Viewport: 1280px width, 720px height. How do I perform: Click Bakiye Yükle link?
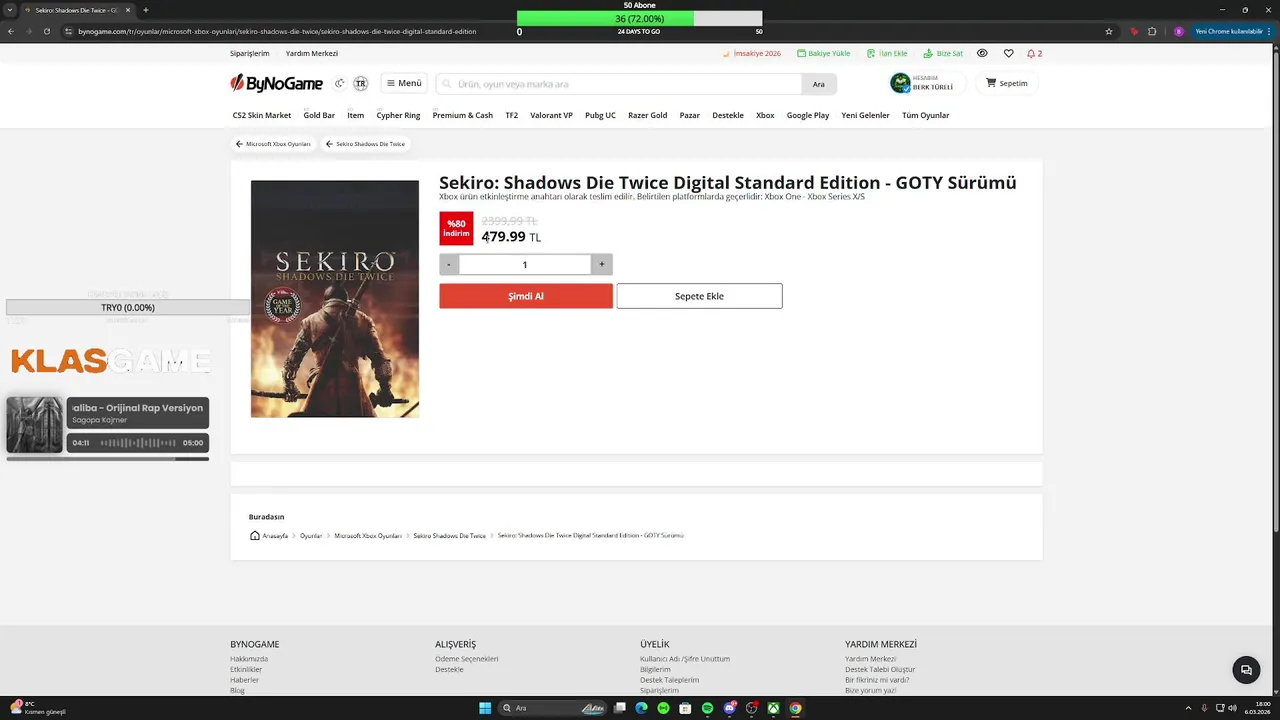click(x=823, y=53)
